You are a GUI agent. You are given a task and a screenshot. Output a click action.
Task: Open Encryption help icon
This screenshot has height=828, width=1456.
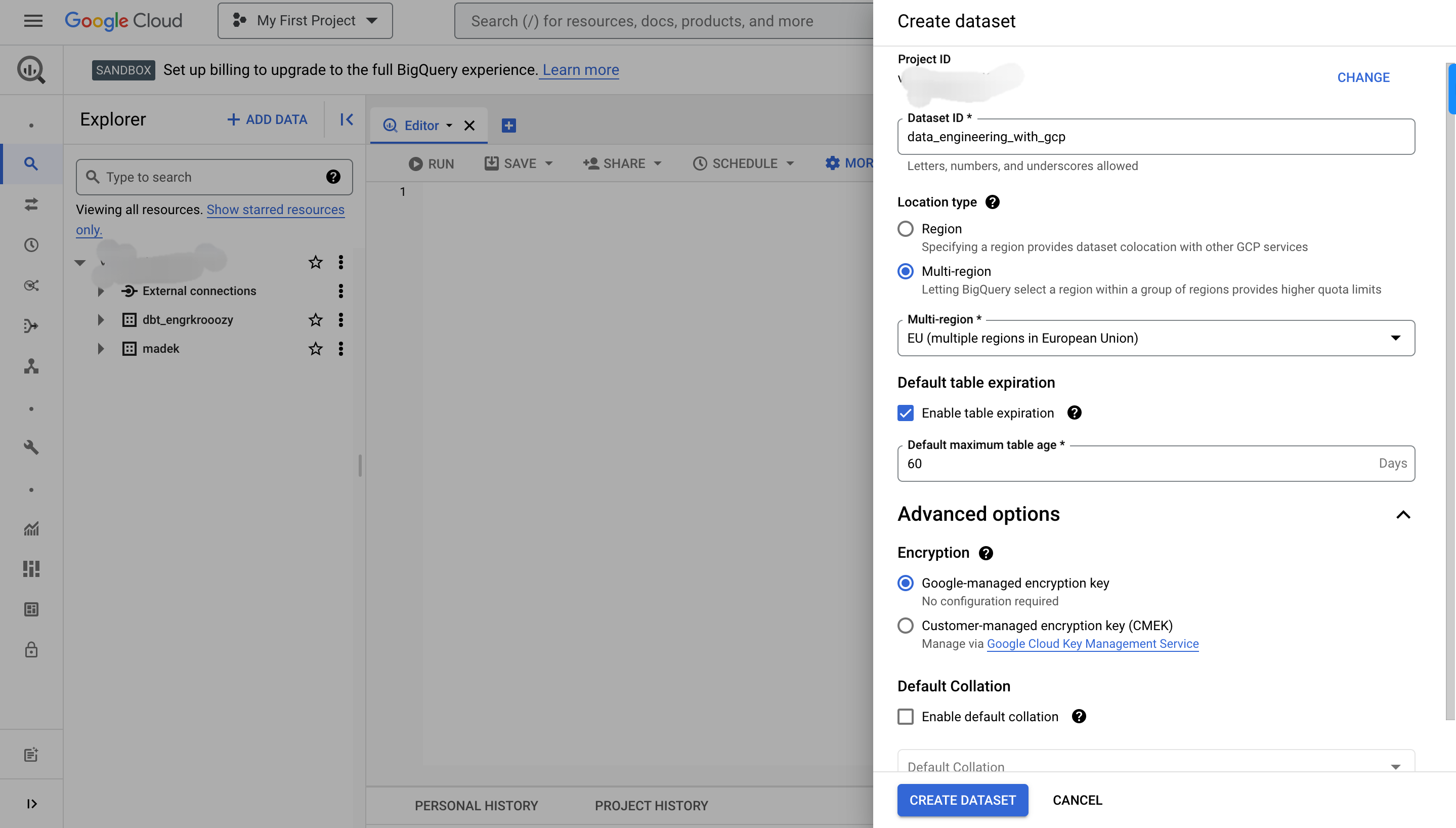point(986,553)
